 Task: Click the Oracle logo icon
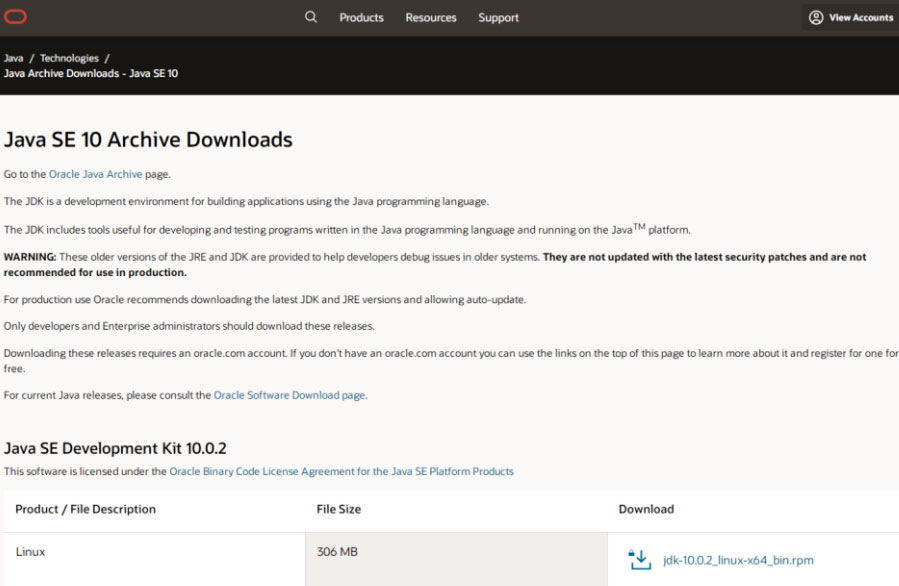(16, 17)
